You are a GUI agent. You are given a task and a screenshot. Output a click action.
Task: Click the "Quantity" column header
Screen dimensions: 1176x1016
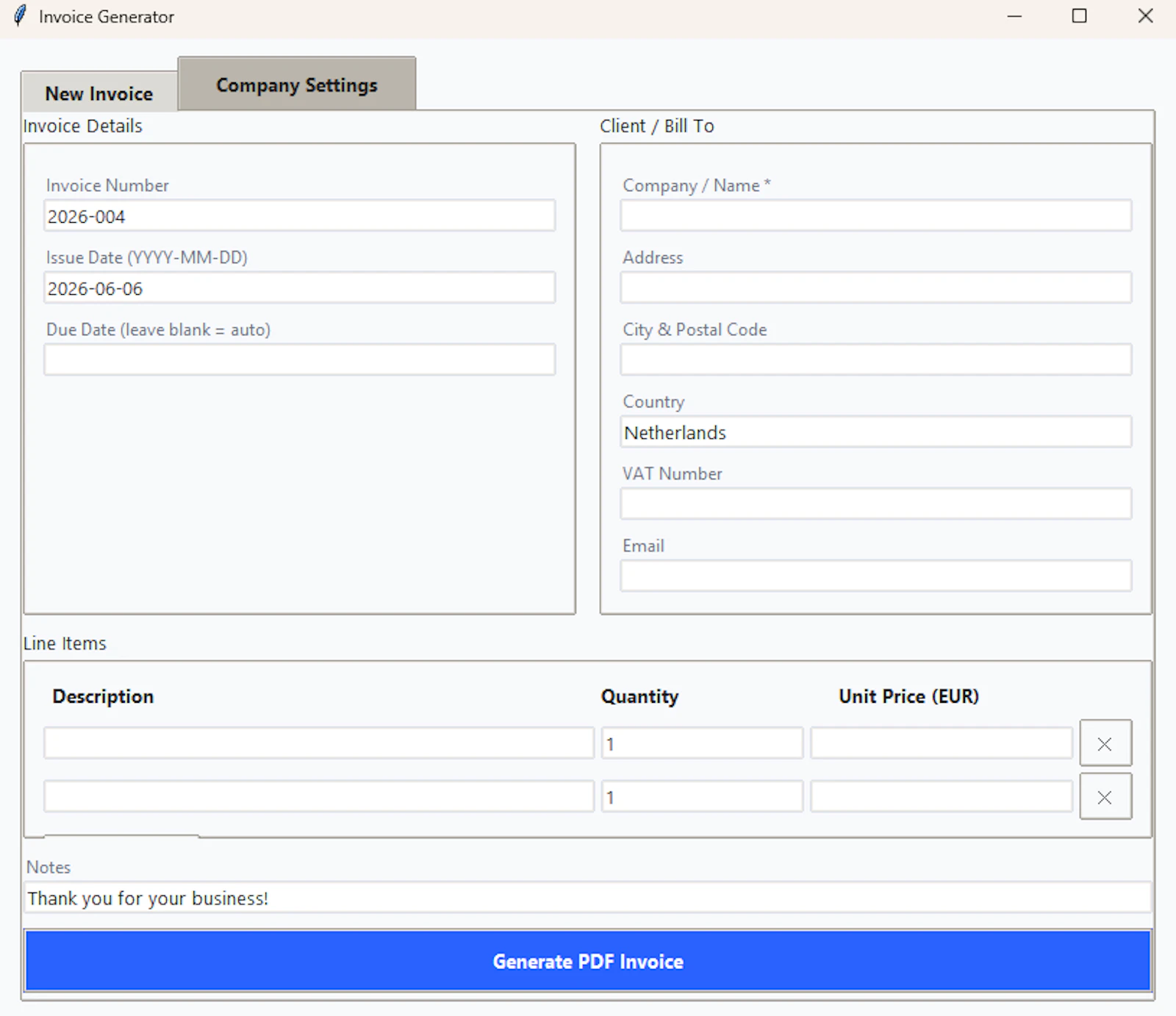(x=639, y=696)
